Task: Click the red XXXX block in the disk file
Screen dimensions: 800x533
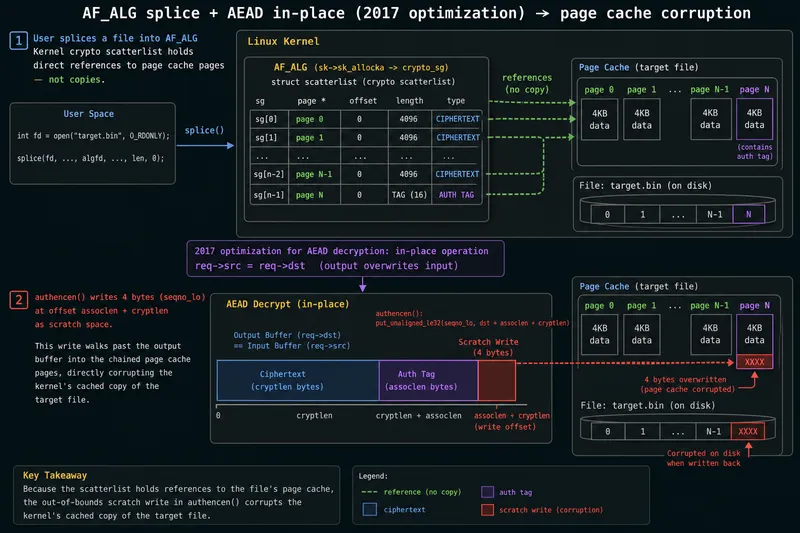Action: tap(747, 431)
